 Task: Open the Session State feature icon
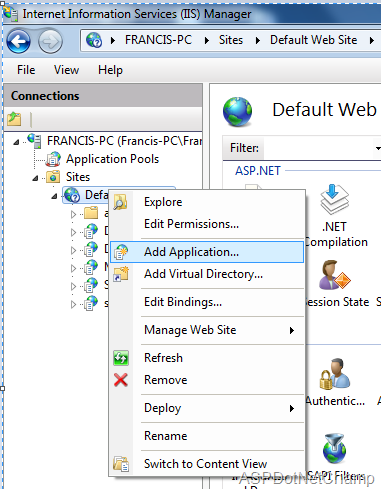(334, 275)
